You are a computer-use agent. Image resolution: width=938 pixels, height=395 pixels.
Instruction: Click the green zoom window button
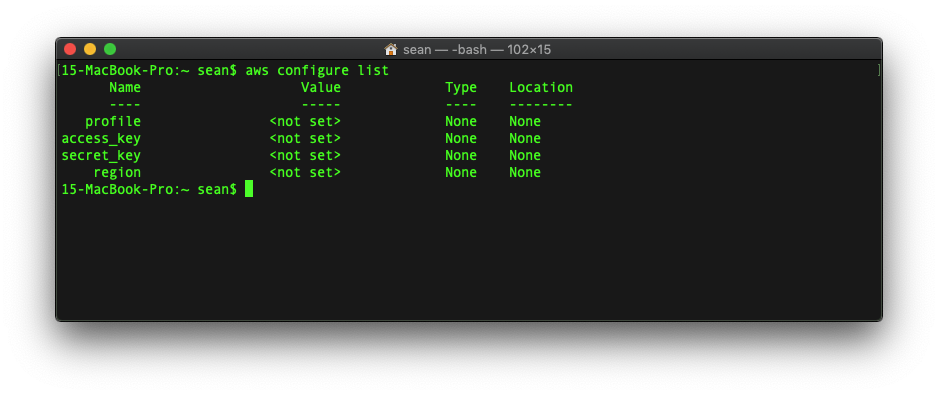click(x=110, y=49)
